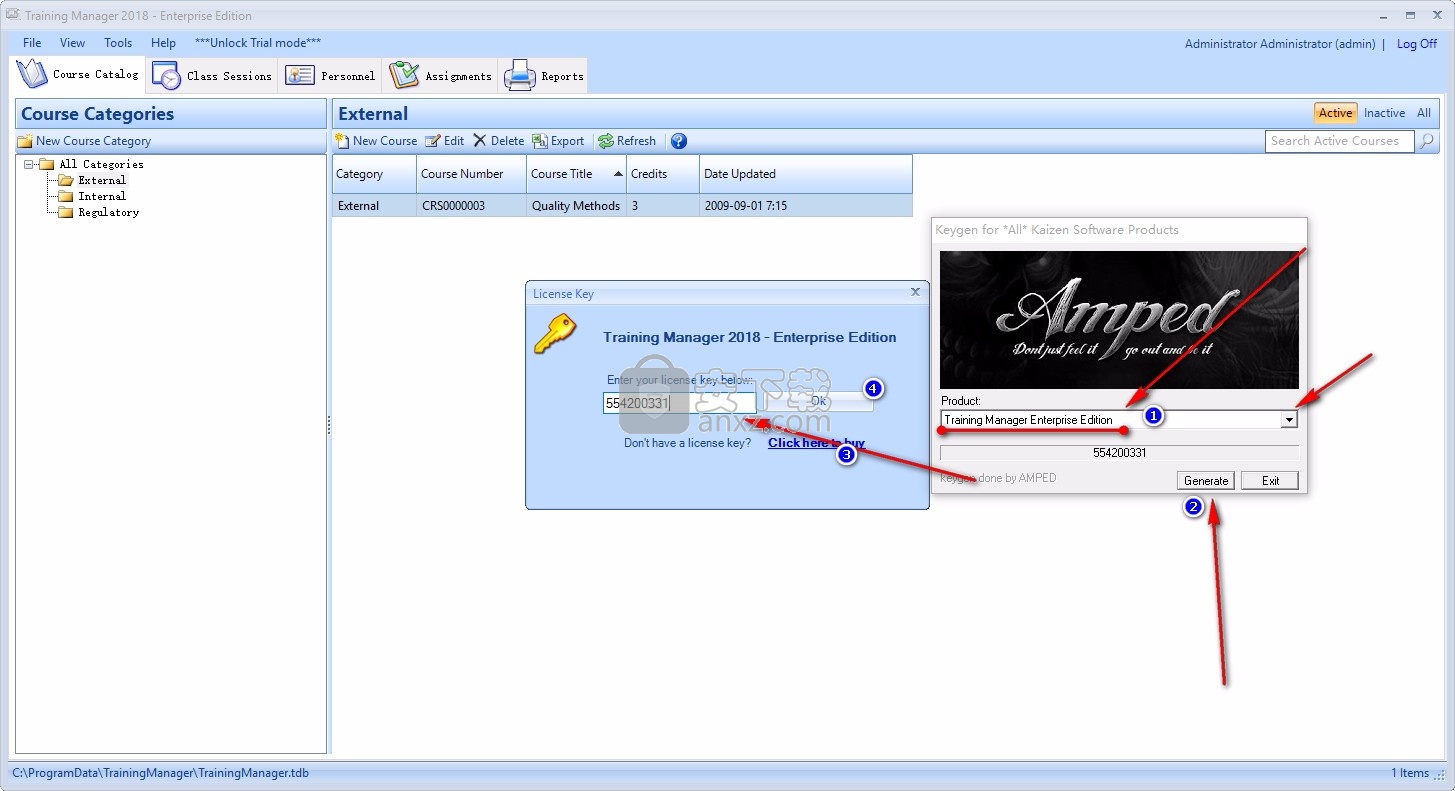Image resolution: width=1455 pixels, height=791 pixels.
Task: Click the TrainingManager.tdb path in status bar
Action: (x=160, y=773)
